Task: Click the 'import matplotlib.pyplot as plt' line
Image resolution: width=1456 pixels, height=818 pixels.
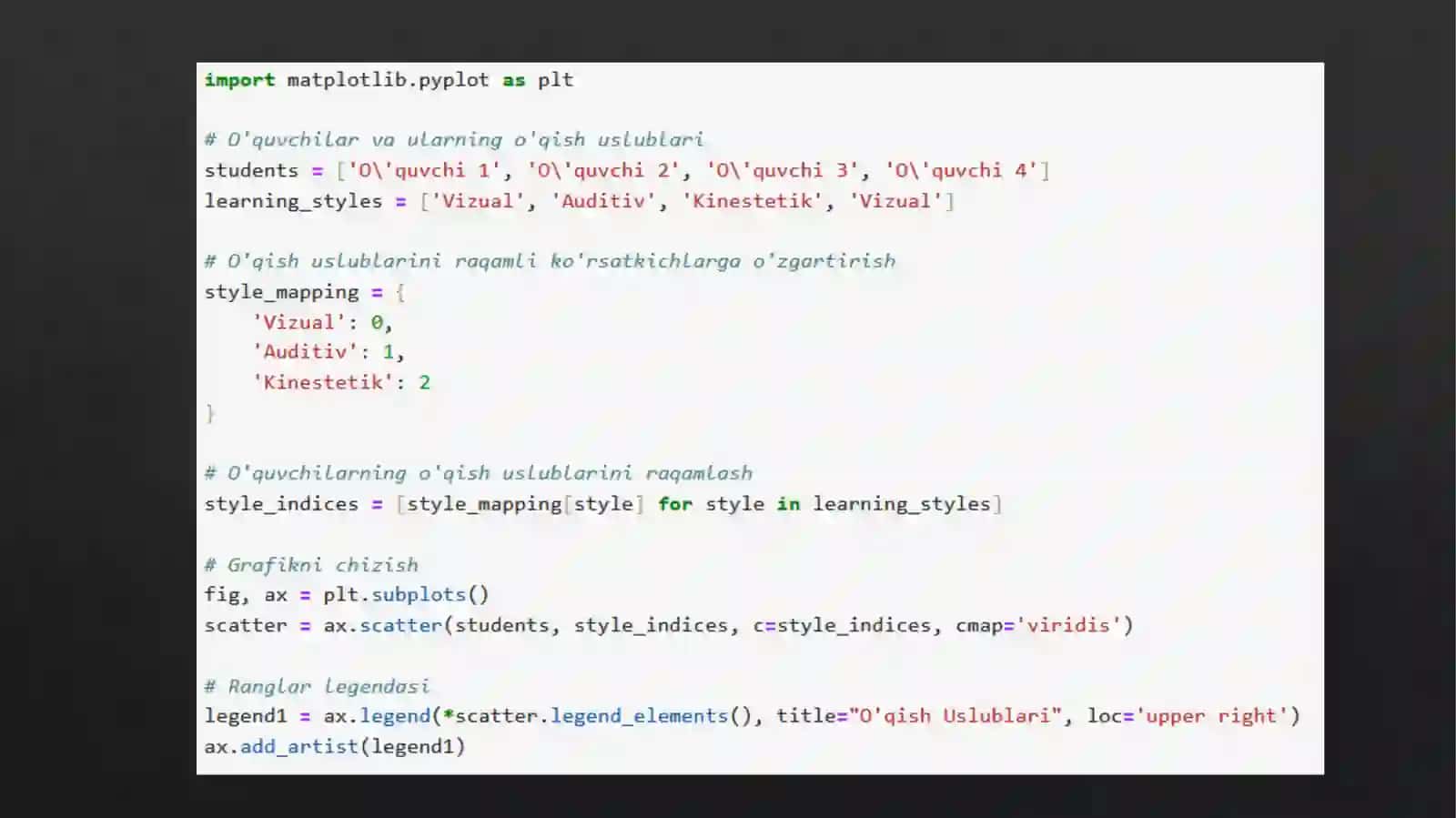Action: pos(389,80)
